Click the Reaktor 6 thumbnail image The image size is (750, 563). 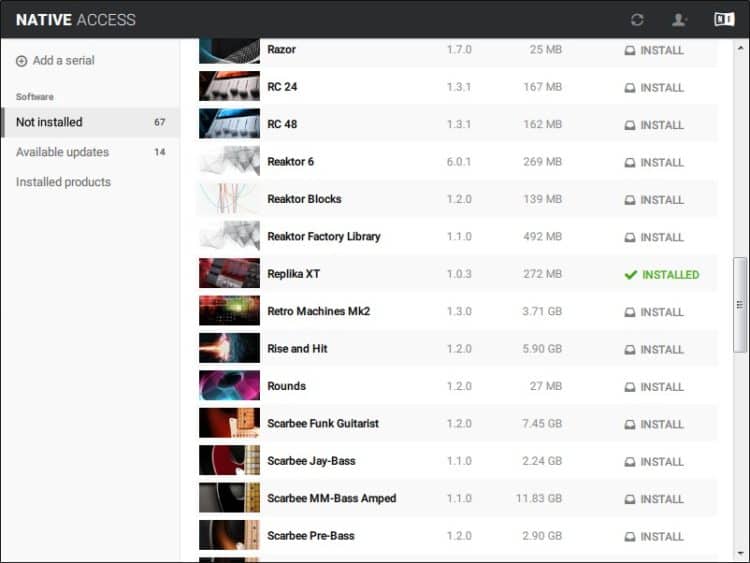click(229, 161)
